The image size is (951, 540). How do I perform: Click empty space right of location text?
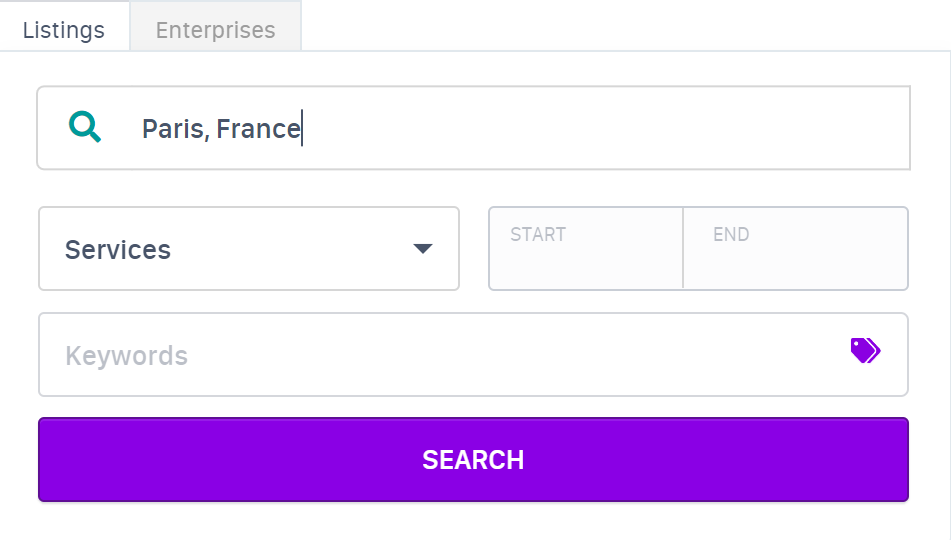(x=600, y=128)
